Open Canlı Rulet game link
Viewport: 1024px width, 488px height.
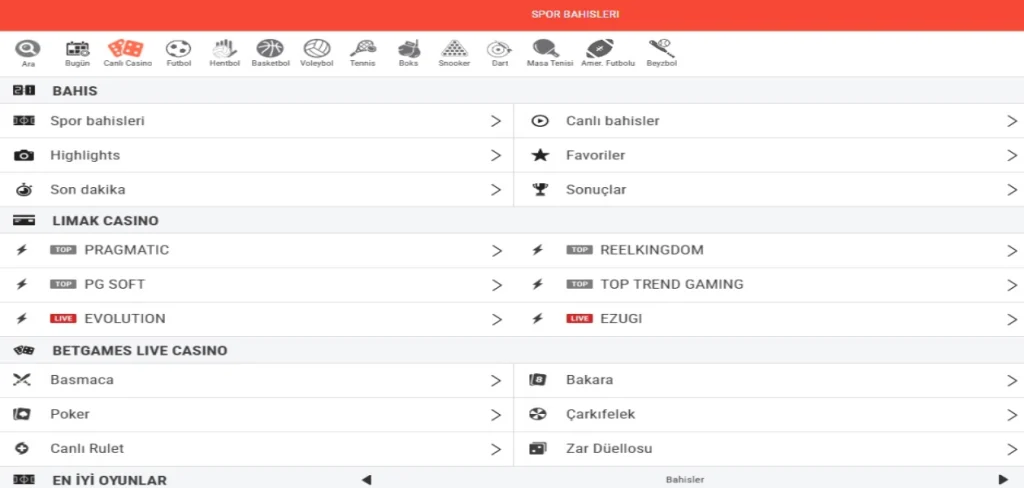click(x=87, y=449)
